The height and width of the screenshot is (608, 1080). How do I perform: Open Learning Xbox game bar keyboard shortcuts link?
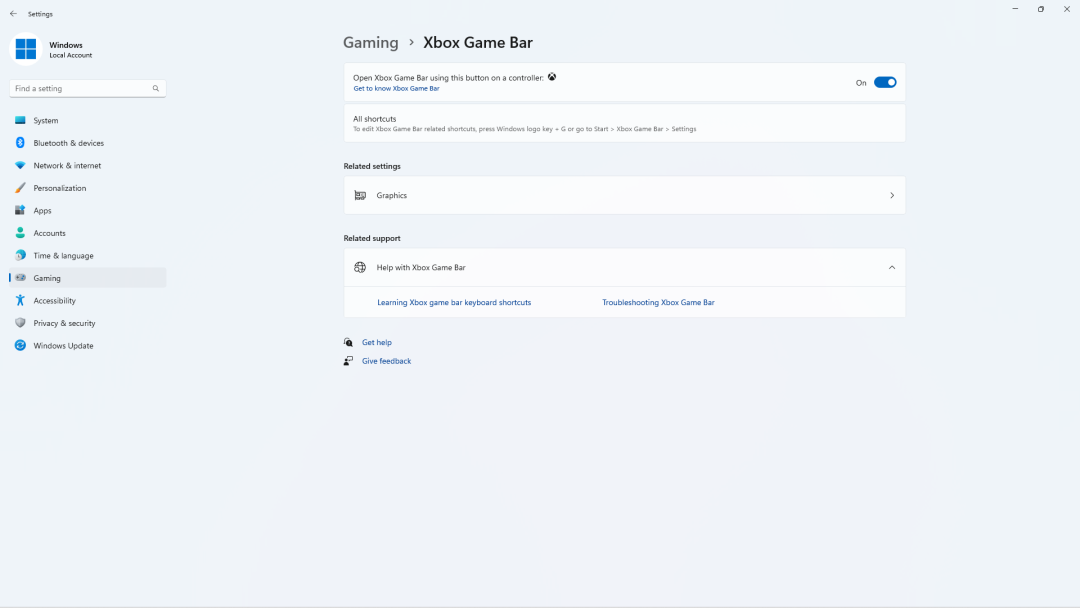point(454,302)
